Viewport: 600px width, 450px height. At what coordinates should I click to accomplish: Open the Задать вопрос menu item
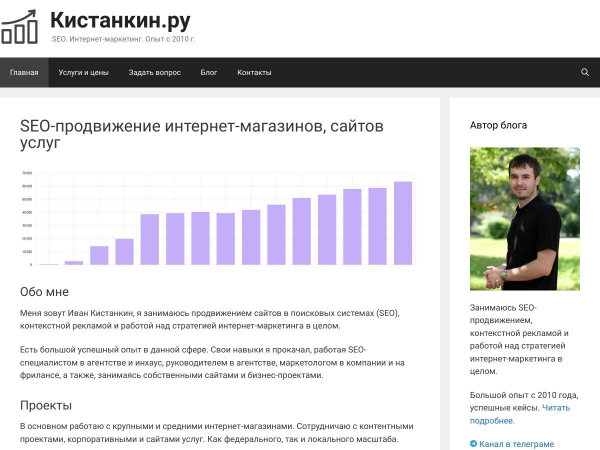pos(155,72)
